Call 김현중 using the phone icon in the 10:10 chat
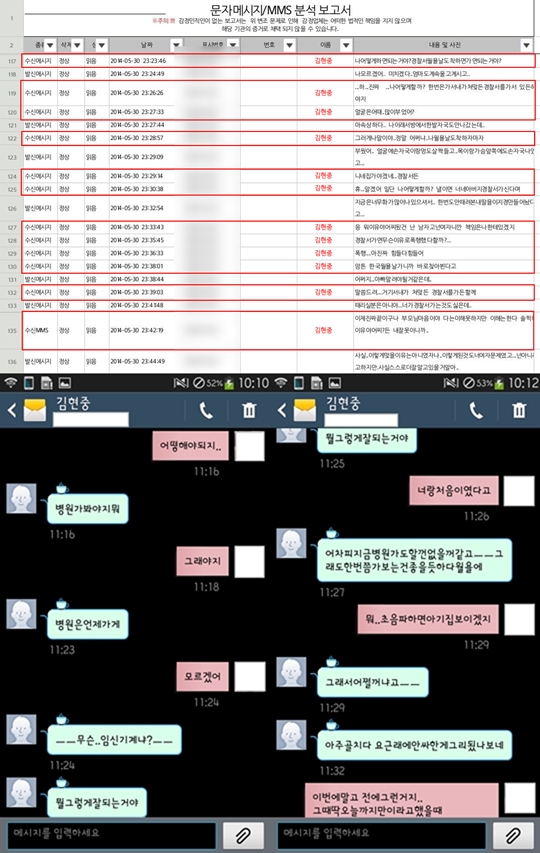 [x=206, y=410]
